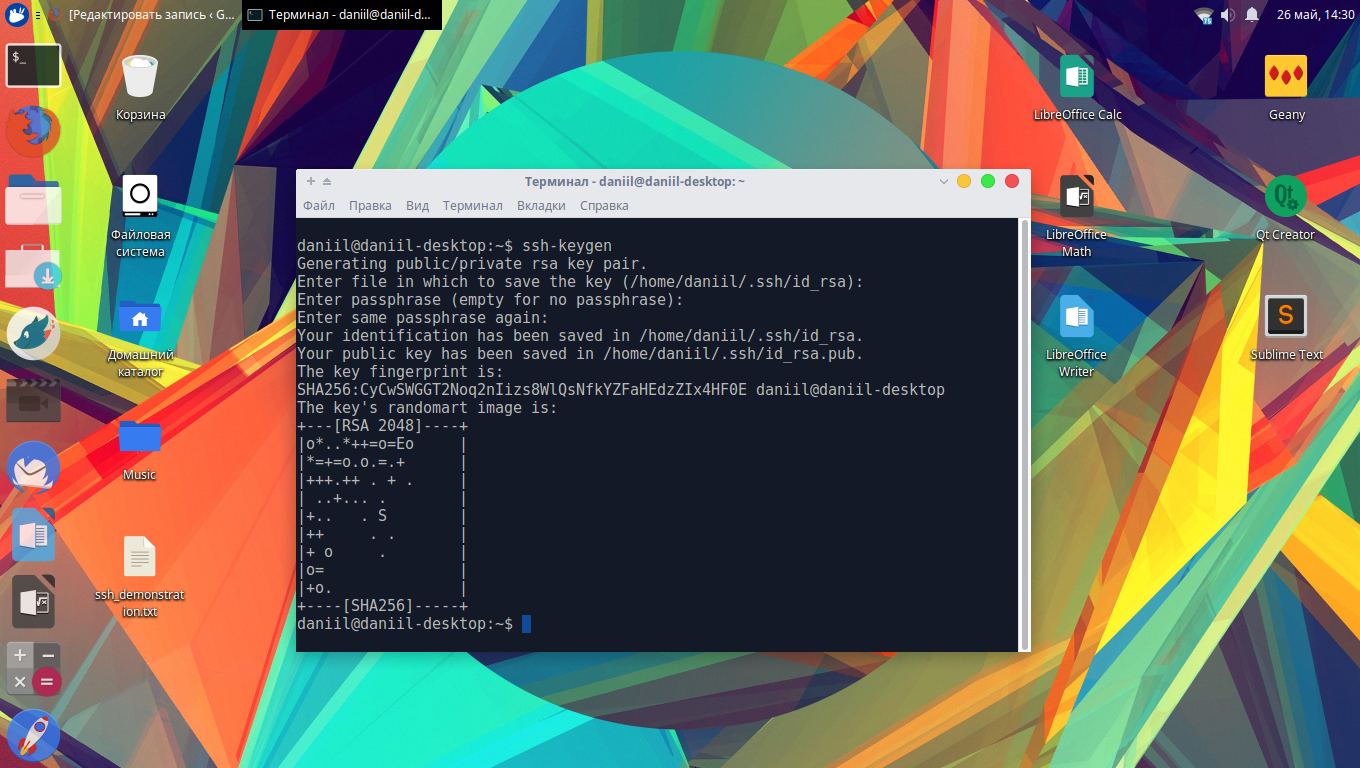The image size is (1360, 768).
Task: Open the Правка menu in terminal
Action: [x=370, y=205]
